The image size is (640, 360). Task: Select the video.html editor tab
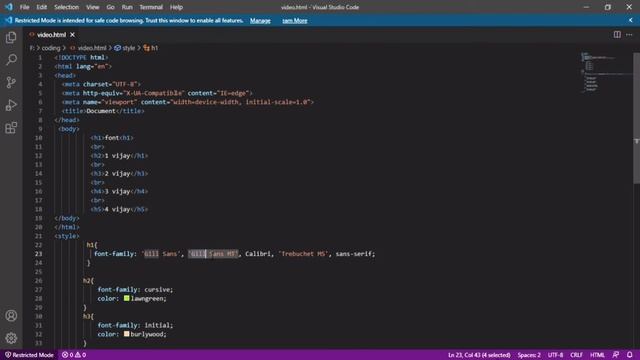coord(51,35)
